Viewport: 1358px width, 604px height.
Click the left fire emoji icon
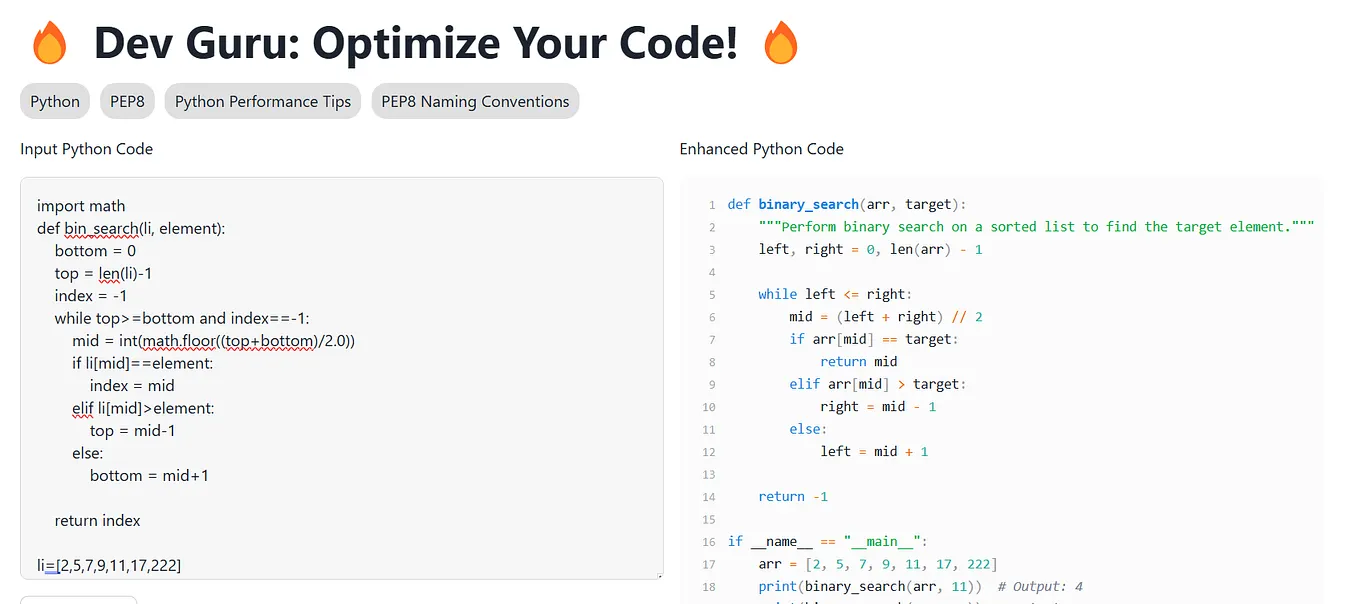coord(50,43)
